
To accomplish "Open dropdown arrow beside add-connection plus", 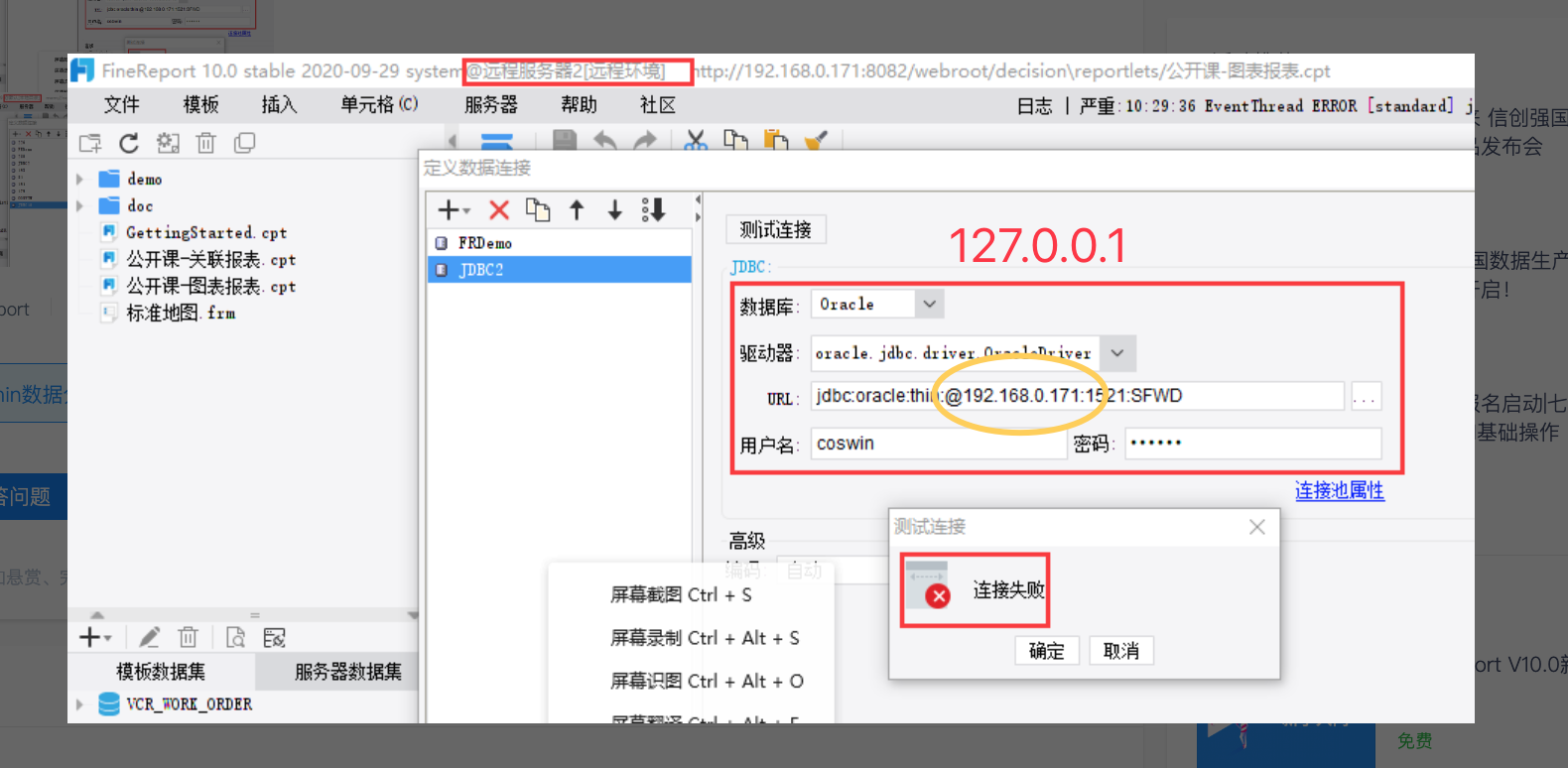I will coord(467,211).
